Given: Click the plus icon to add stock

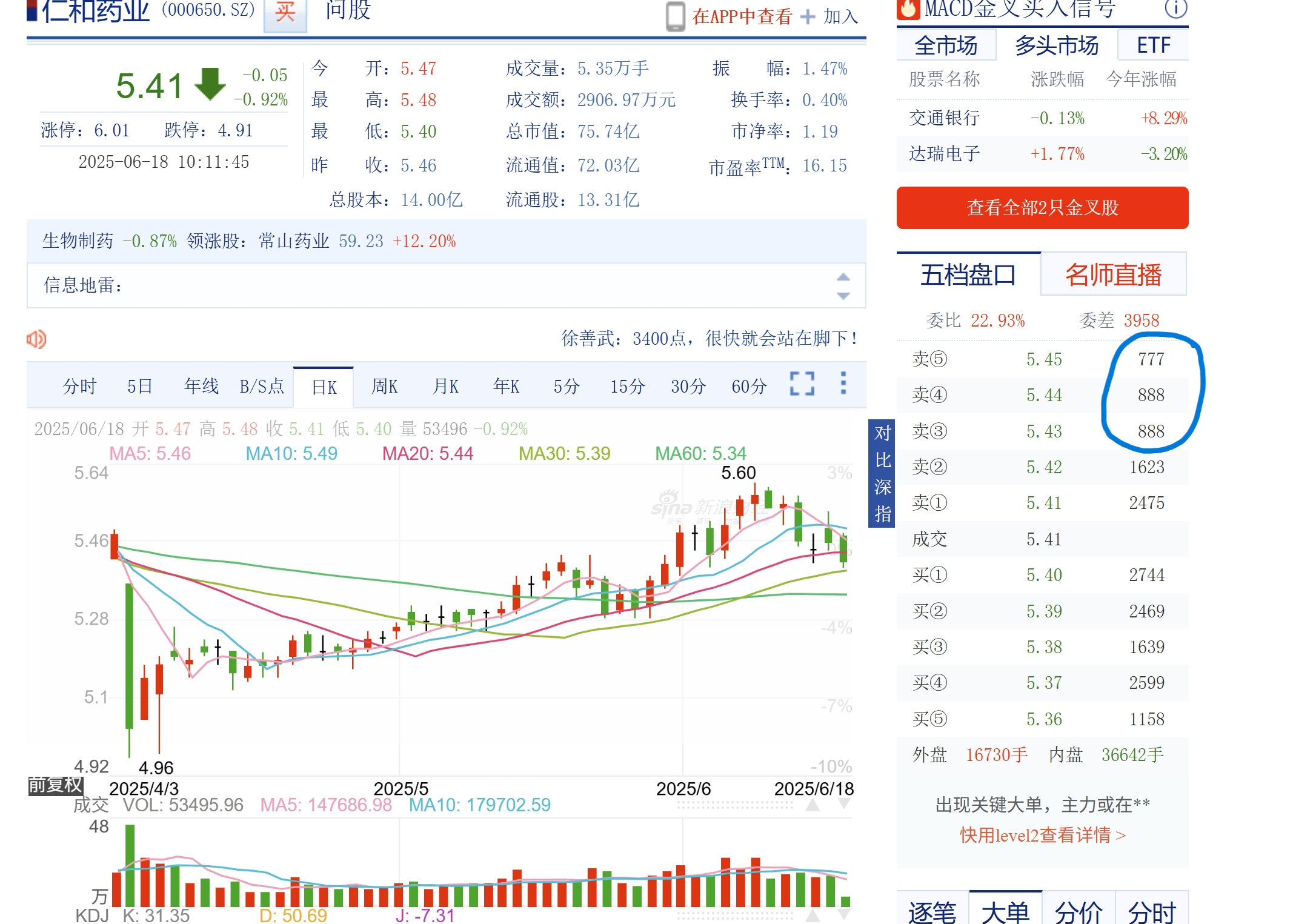Looking at the screenshot, I should click(x=808, y=16).
